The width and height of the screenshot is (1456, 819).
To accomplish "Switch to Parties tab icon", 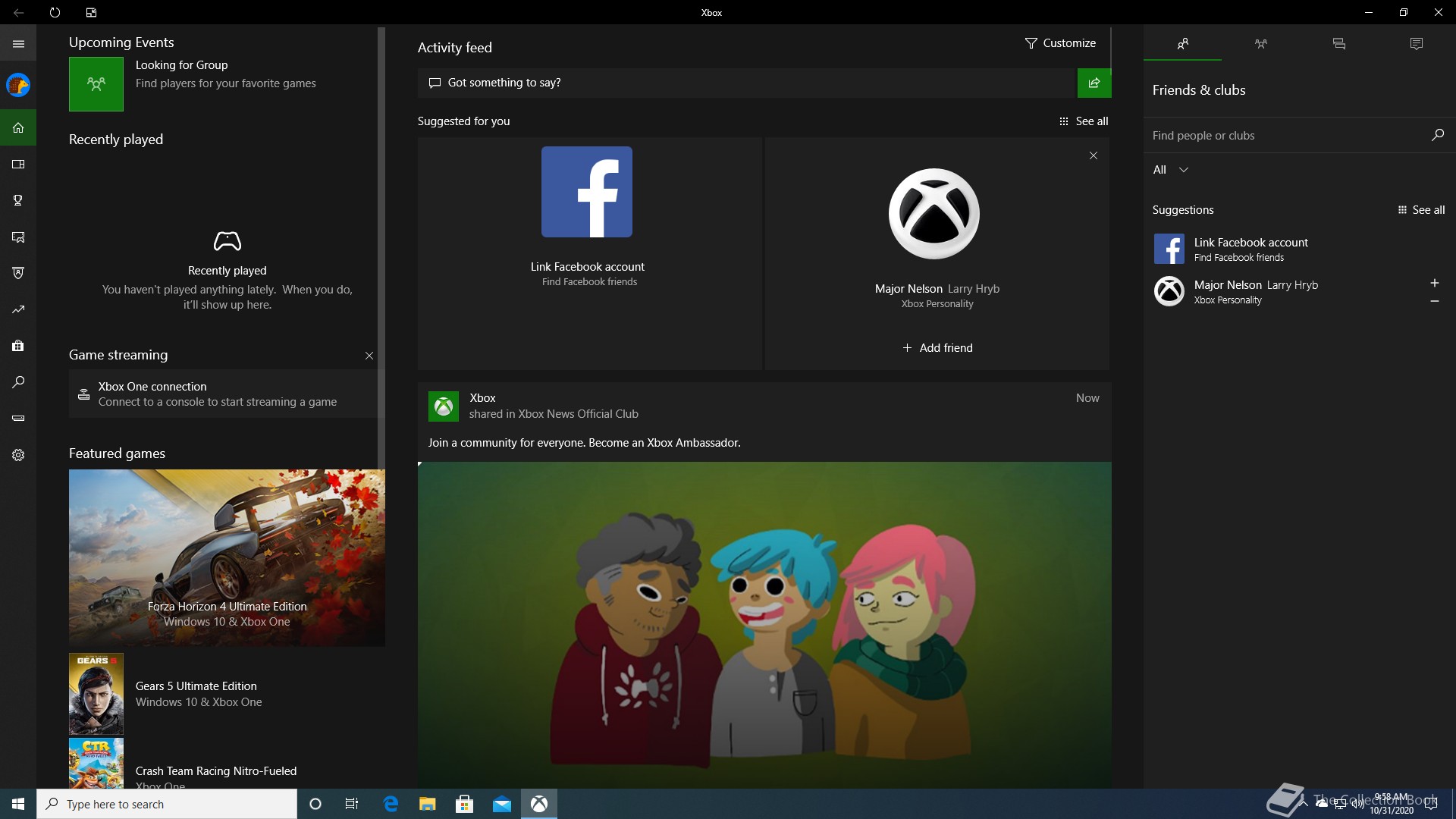I will tap(1260, 44).
